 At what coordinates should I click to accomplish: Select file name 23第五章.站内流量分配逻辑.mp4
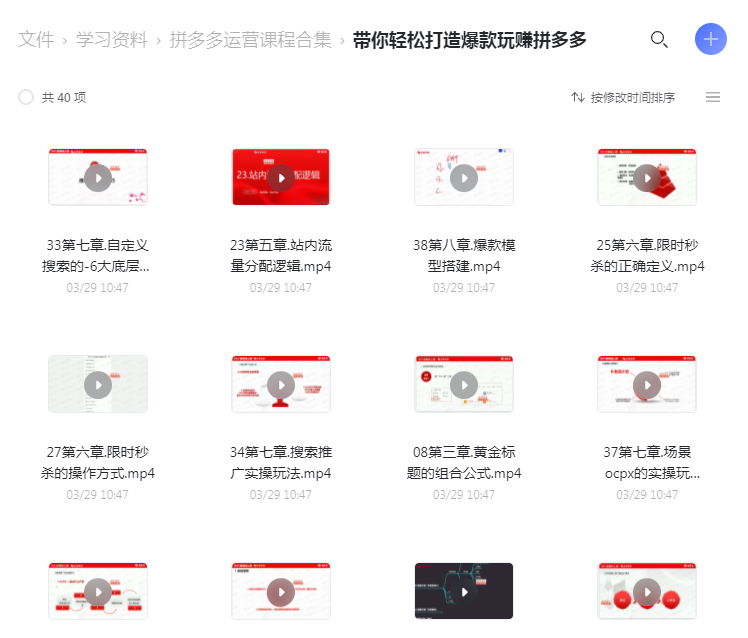click(x=281, y=255)
